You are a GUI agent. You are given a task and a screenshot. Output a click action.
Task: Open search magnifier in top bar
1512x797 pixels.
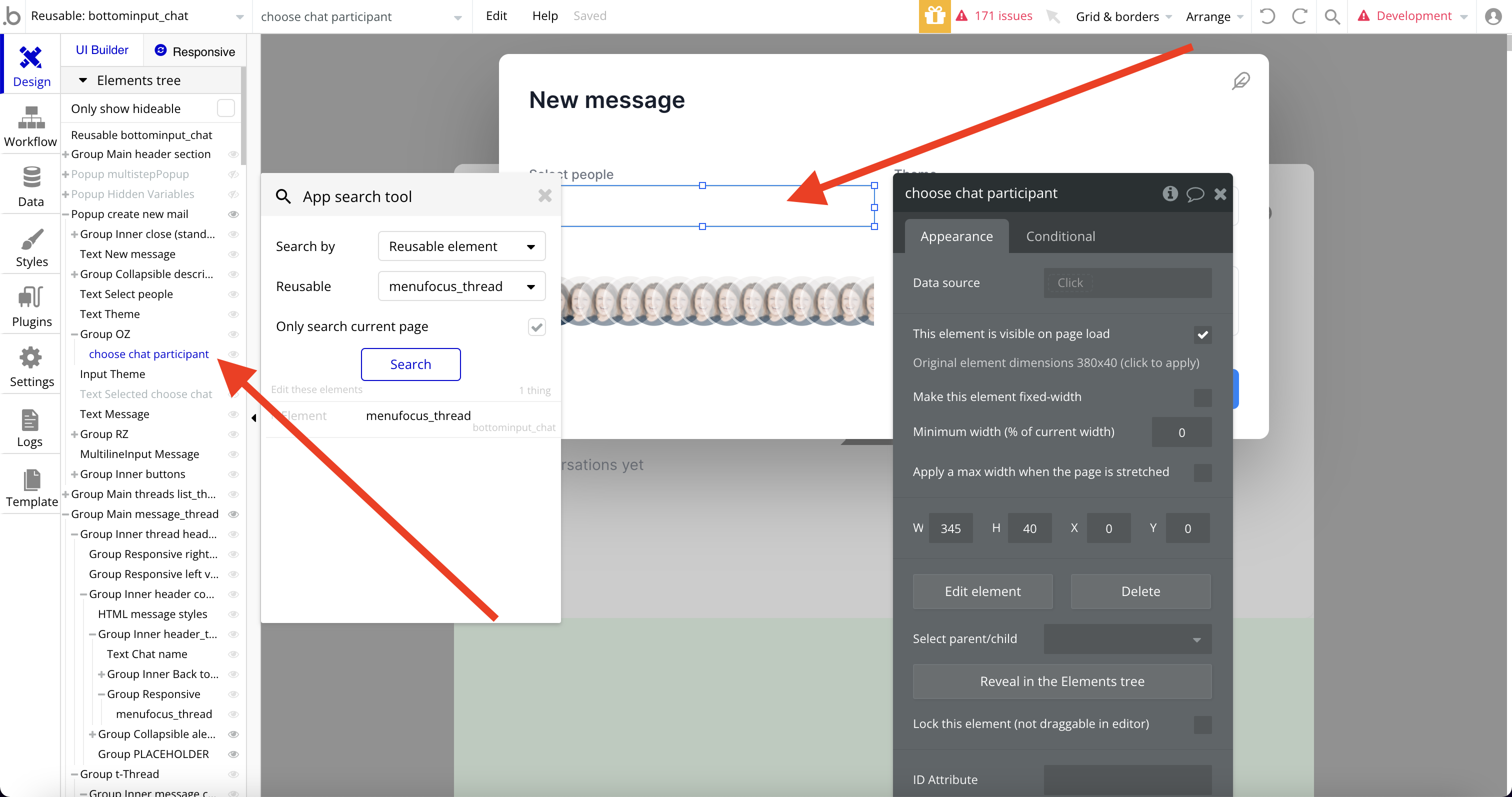pyautogui.click(x=1332, y=16)
